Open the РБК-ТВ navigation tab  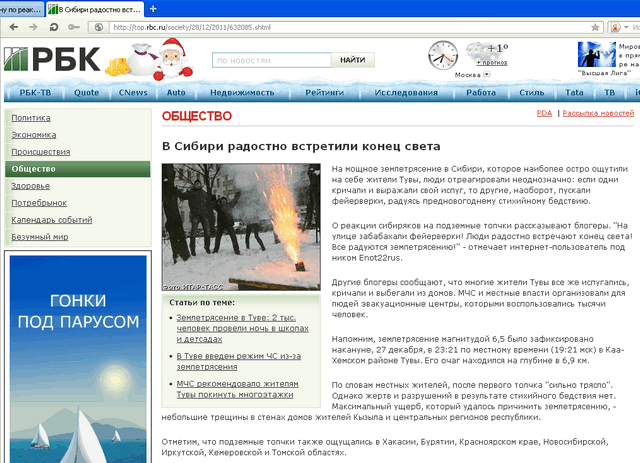pyautogui.click(x=36, y=93)
